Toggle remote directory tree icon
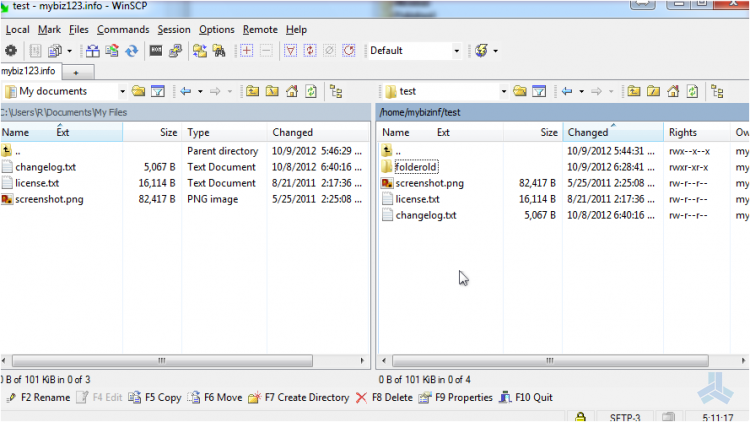The height and width of the screenshot is (422, 750). [717, 91]
